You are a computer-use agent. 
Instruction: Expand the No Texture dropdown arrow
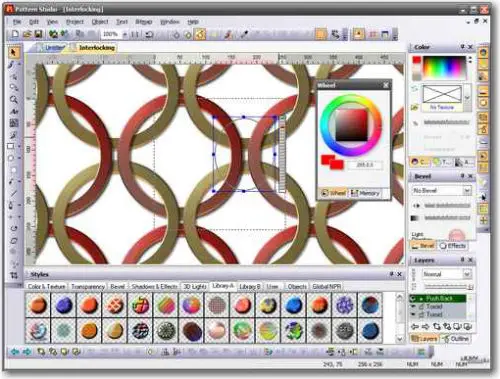(x=467, y=98)
